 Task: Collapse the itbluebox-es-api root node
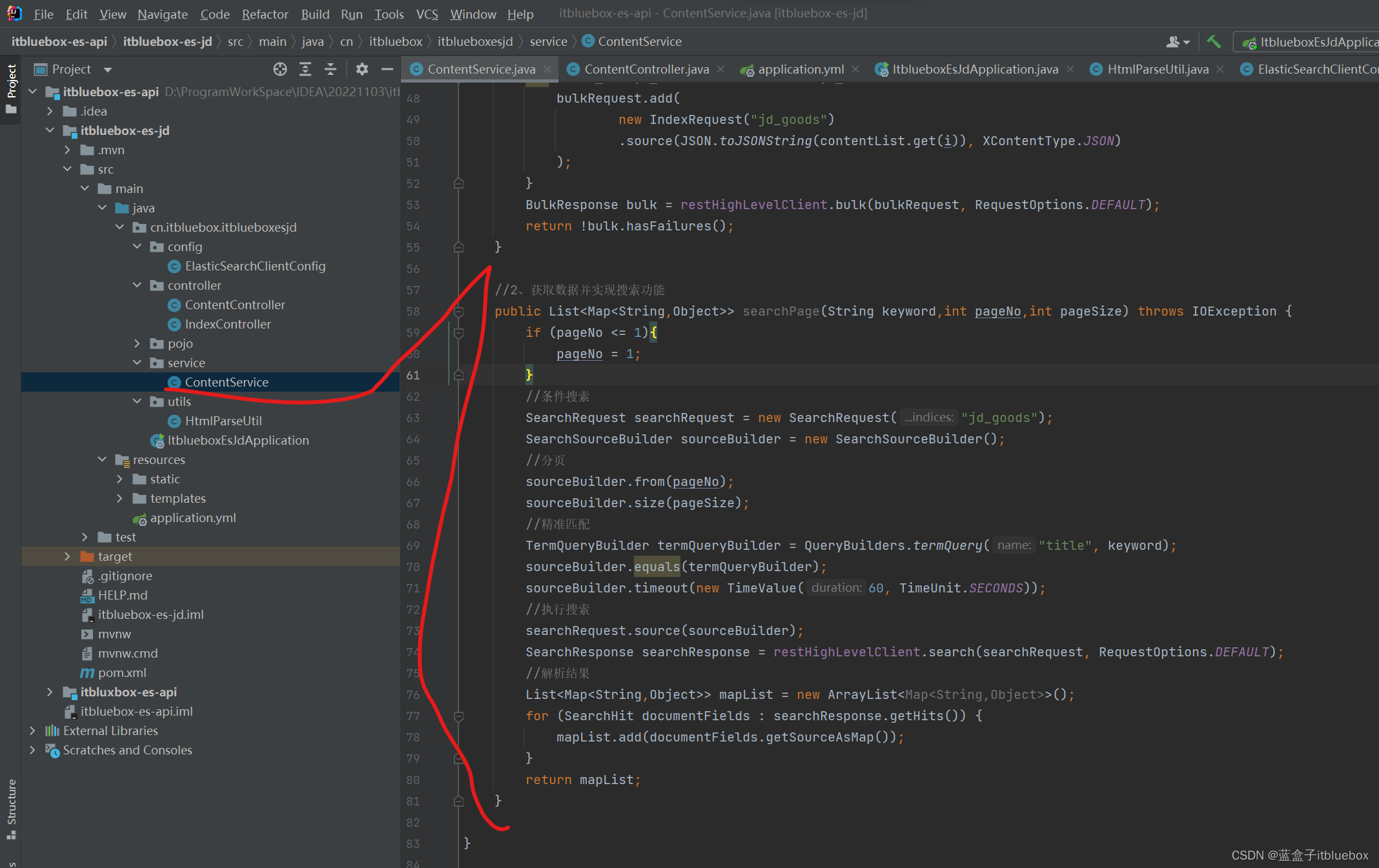click(x=33, y=92)
